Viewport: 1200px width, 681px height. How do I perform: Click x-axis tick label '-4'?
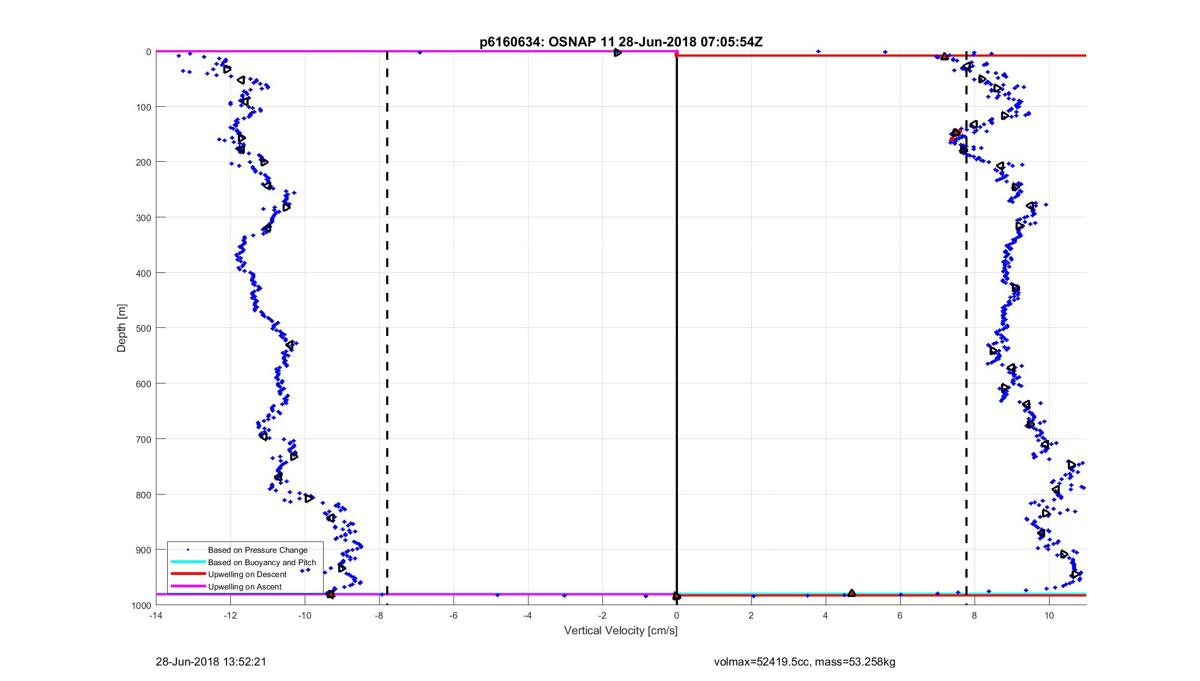pyautogui.click(x=528, y=616)
